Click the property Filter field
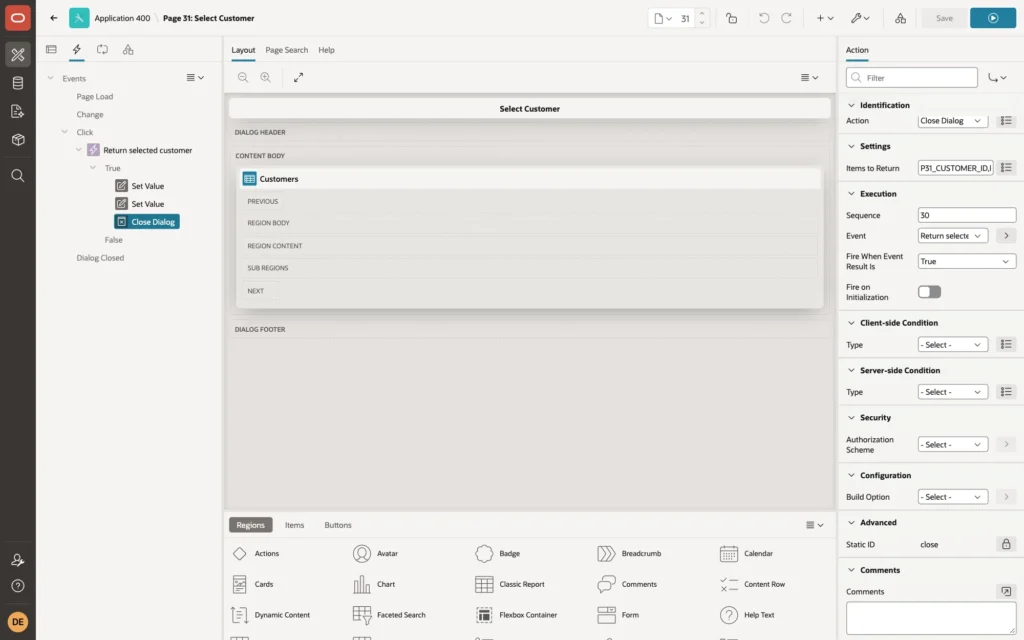 pyautogui.click(x=912, y=77)
